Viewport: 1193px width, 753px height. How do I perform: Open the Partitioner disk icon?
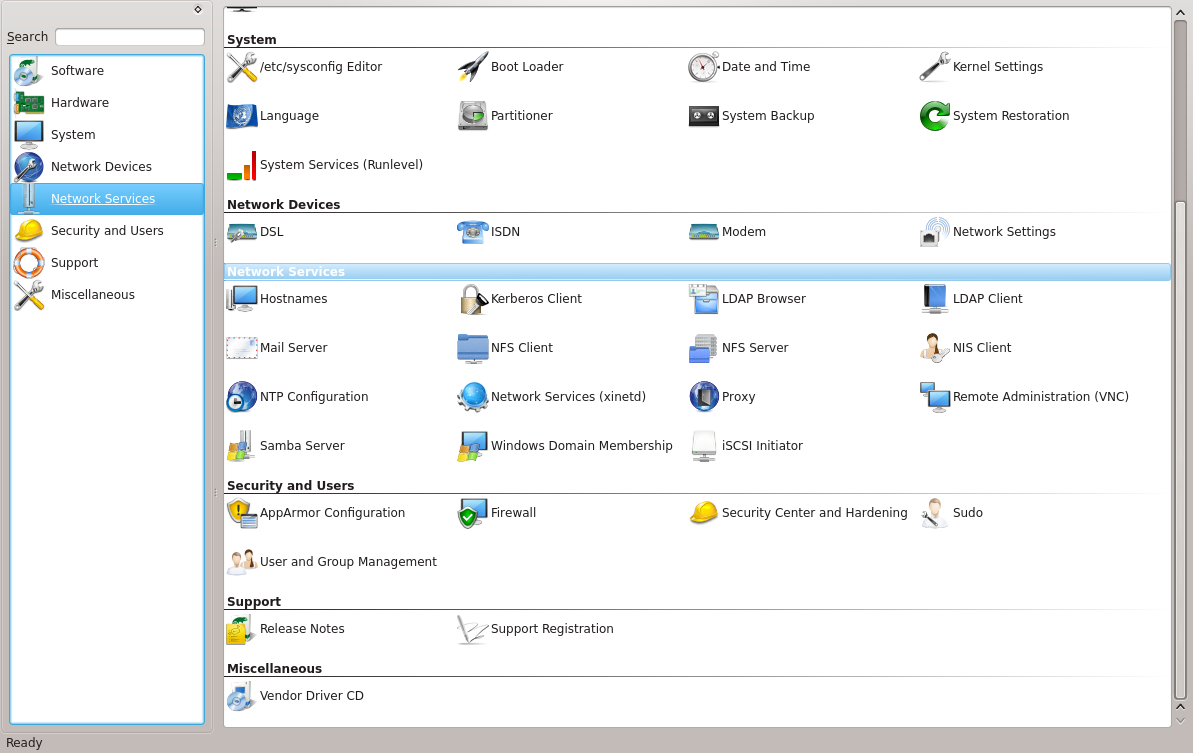472,116
